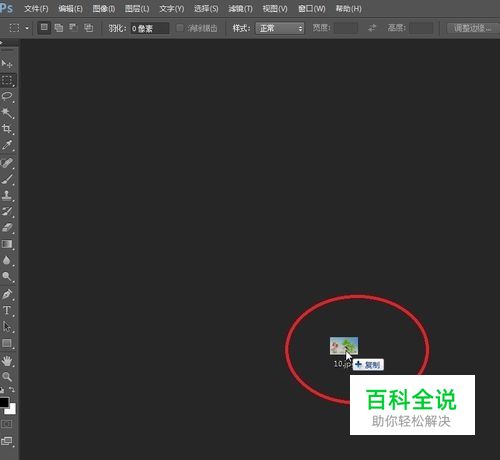The image size is (500, 460).
Task: Open the 图像(I) menu
Action: [104, 9]
